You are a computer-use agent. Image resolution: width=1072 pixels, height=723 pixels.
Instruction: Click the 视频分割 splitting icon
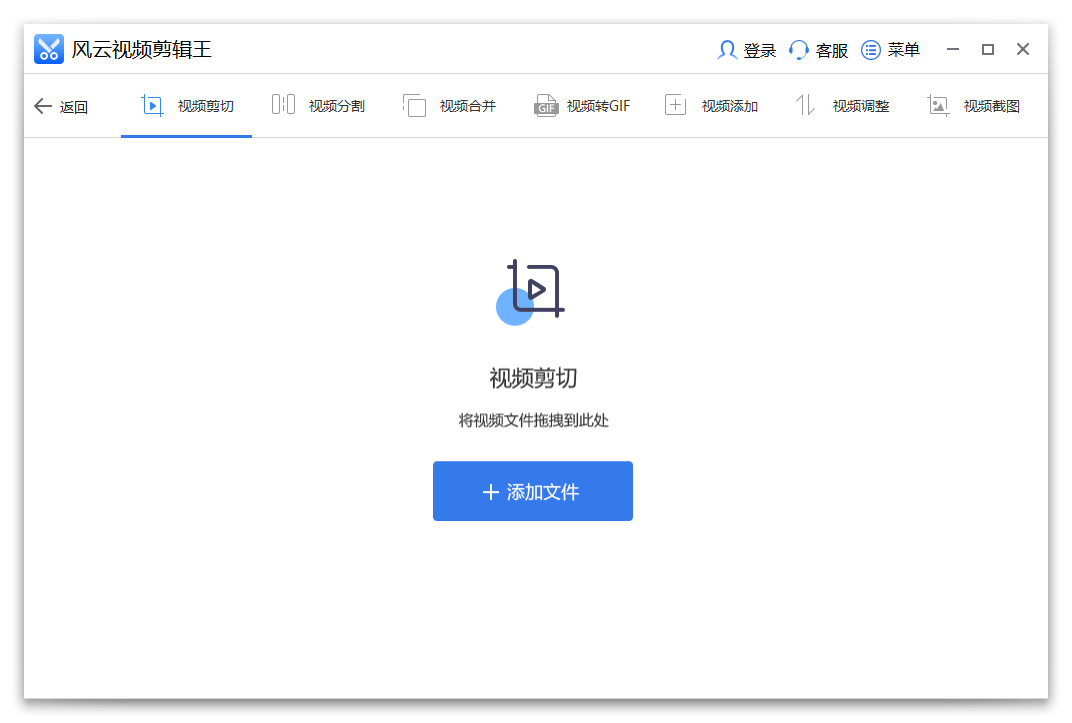pos(281,104)
